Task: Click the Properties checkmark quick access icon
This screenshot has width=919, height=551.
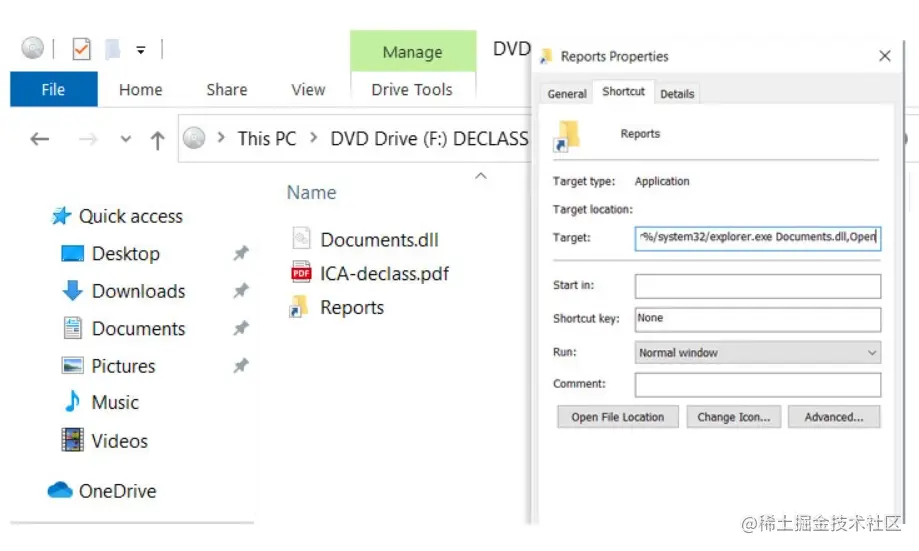Action: point(81,49)
